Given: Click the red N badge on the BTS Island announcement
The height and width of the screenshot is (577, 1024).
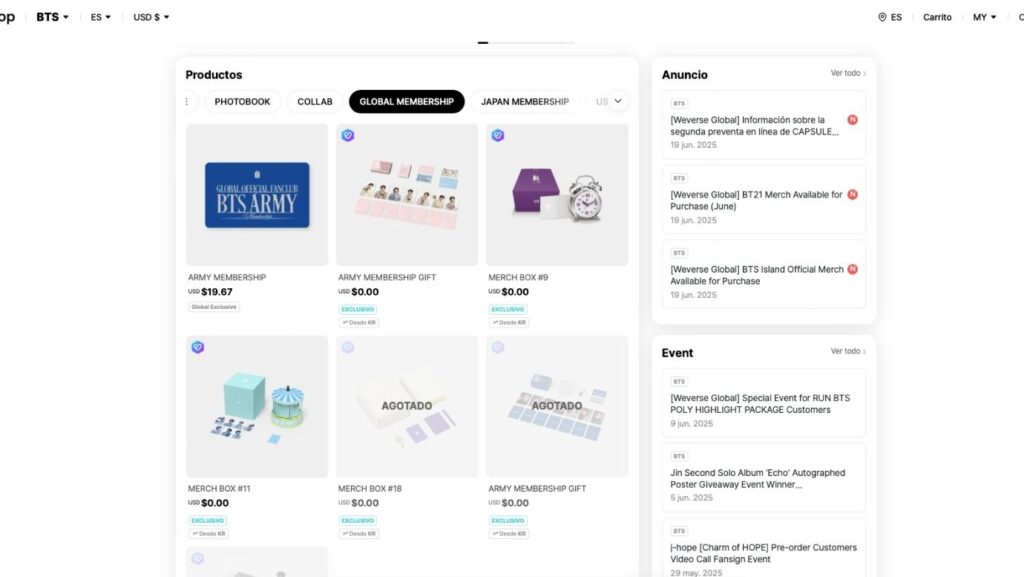Looking at the screenshot, I should coord(852,269).
